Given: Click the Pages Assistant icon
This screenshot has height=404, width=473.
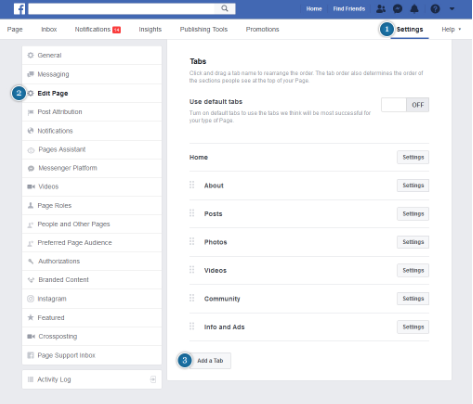Looking at the screenshot, I should click(31, 150).
